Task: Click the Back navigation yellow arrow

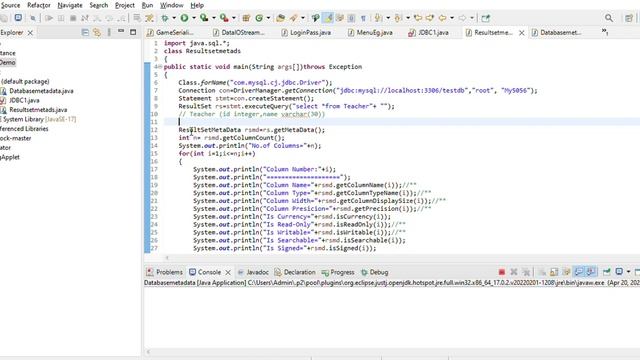Action: tap(442, 18)
